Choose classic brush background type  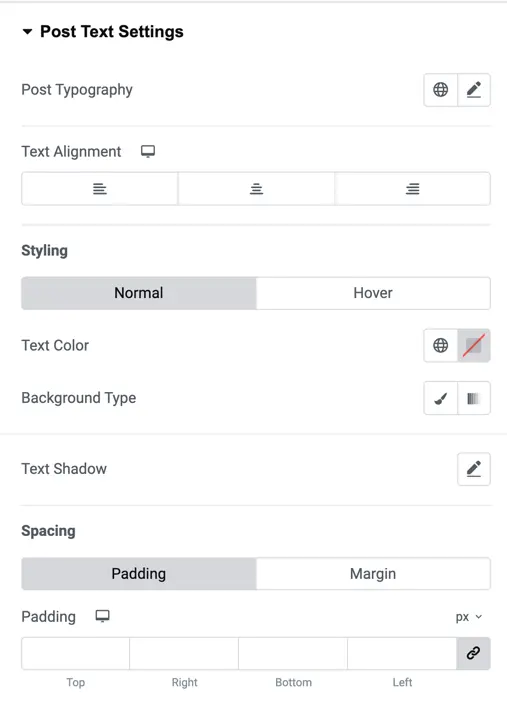441,398
